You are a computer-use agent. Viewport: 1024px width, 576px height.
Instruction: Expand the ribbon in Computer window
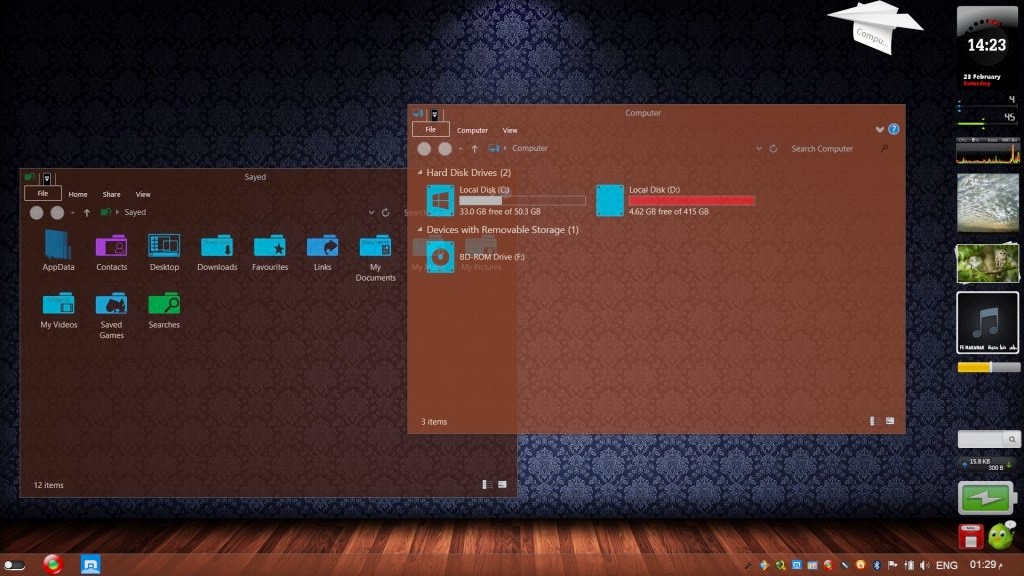pyautogui.click(x=880, y=129)
